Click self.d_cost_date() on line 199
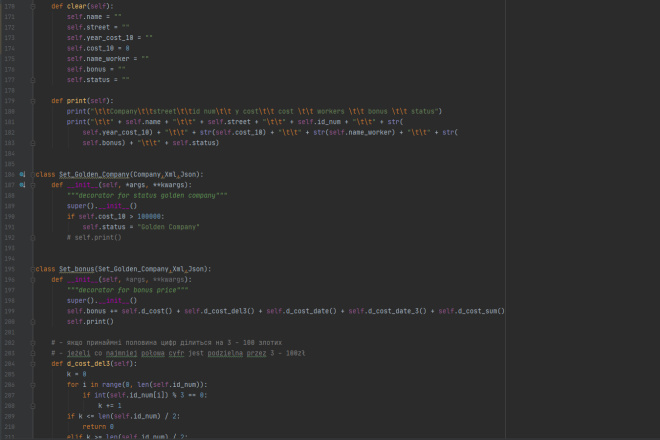The width and height of the screenshot is (660, 440). [x=301, y=311]
